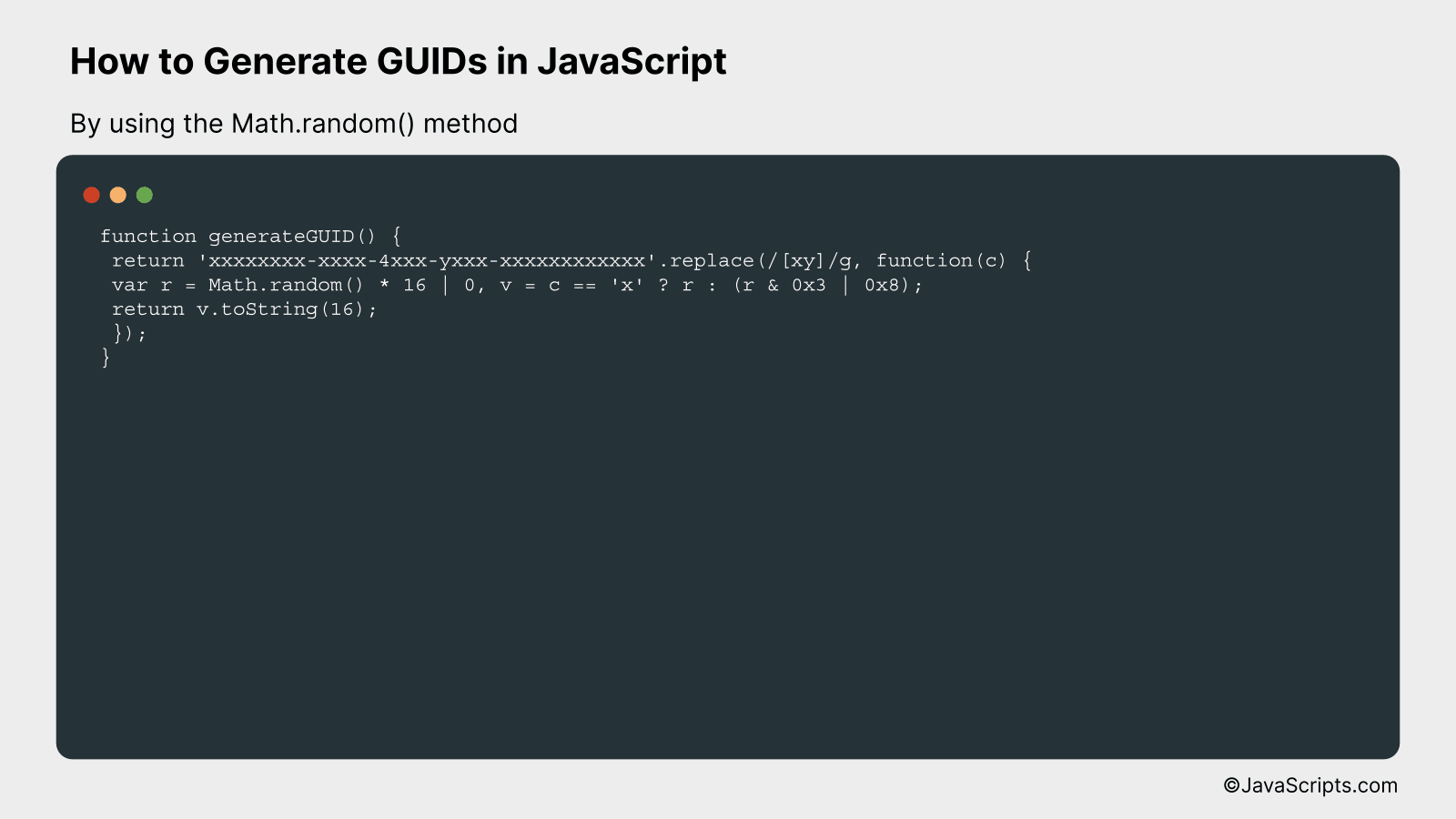
Task: Click the closing brace of generateGUID
Action: point(105,358)
